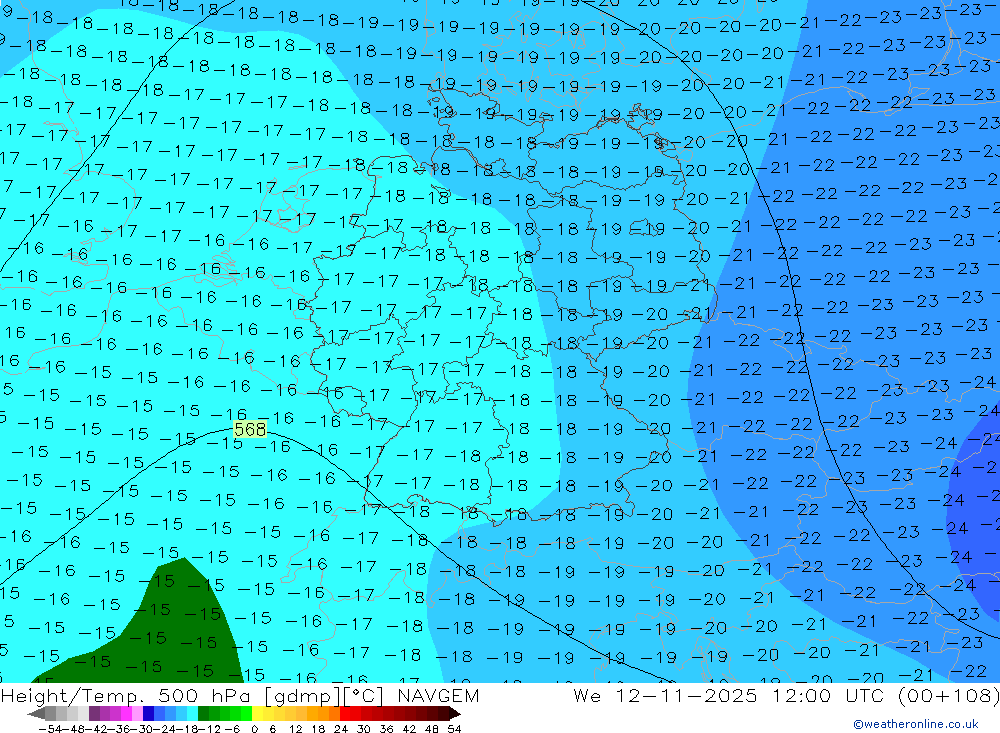Click the NAVGEM model name
Image resolution: width=1000 pixels, height=733 pixels.
tap(438, 695)
